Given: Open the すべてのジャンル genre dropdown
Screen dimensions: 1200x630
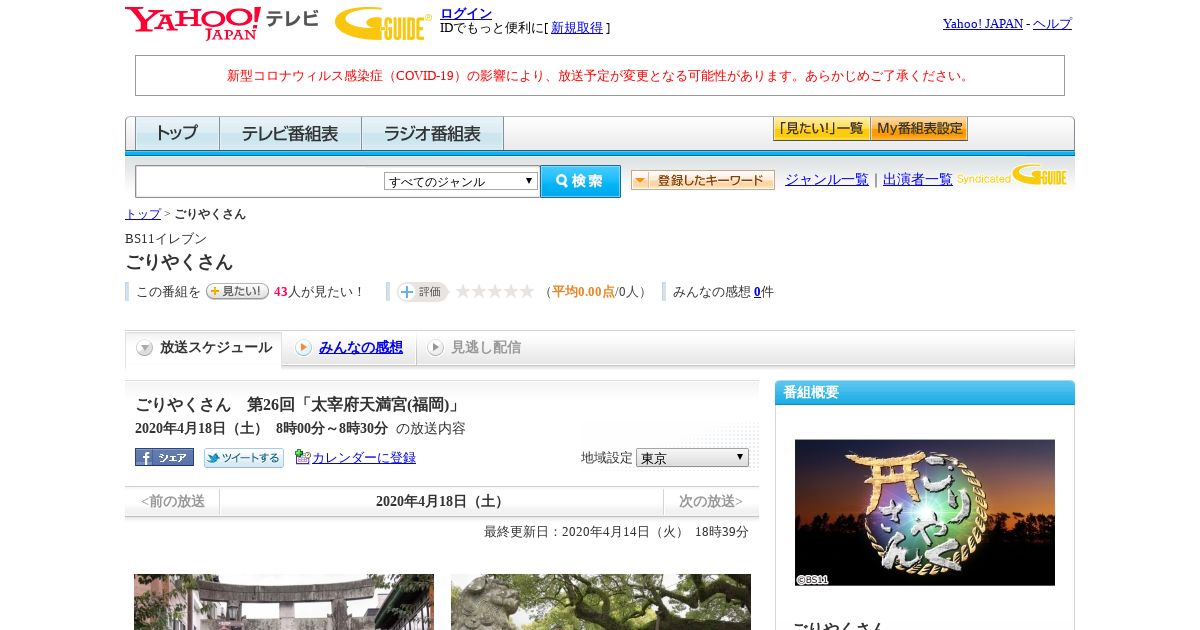Looking at the screenshot, I should (x=461, y=181).
